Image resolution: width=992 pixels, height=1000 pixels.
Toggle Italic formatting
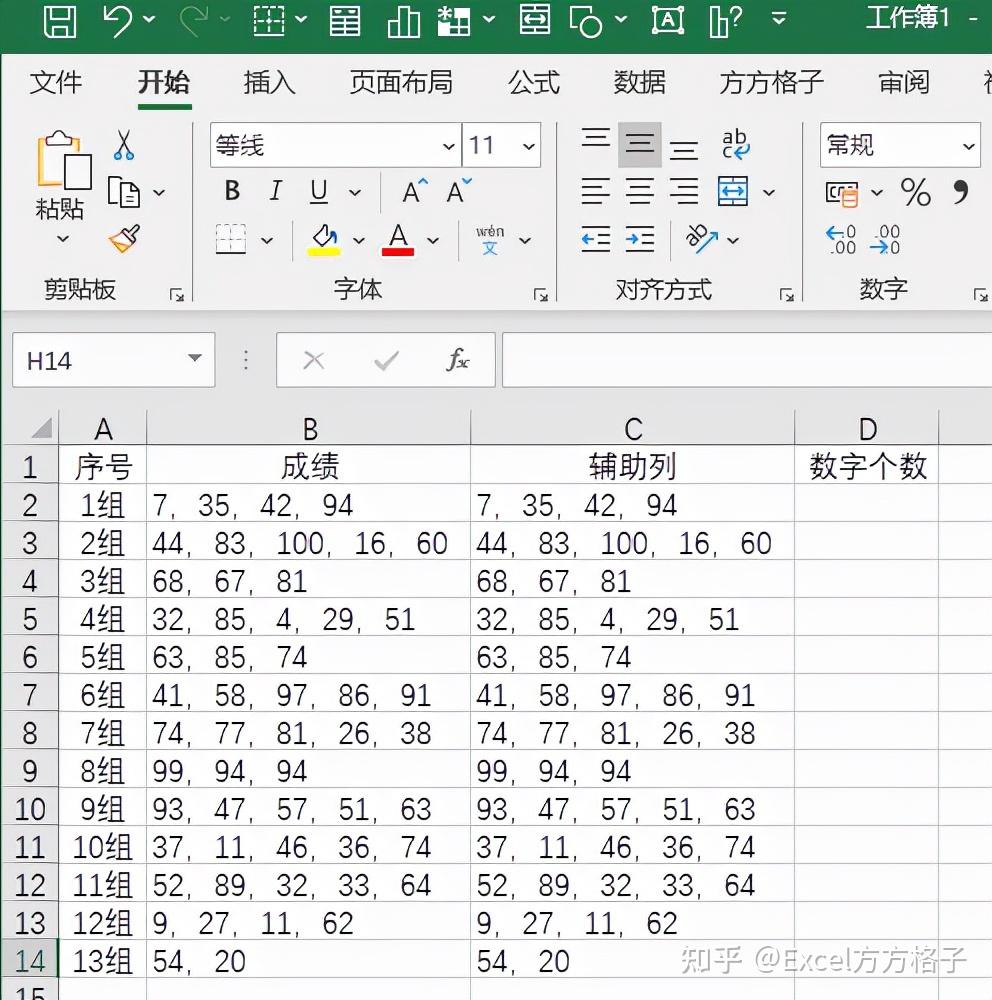[x=276, y=191]
